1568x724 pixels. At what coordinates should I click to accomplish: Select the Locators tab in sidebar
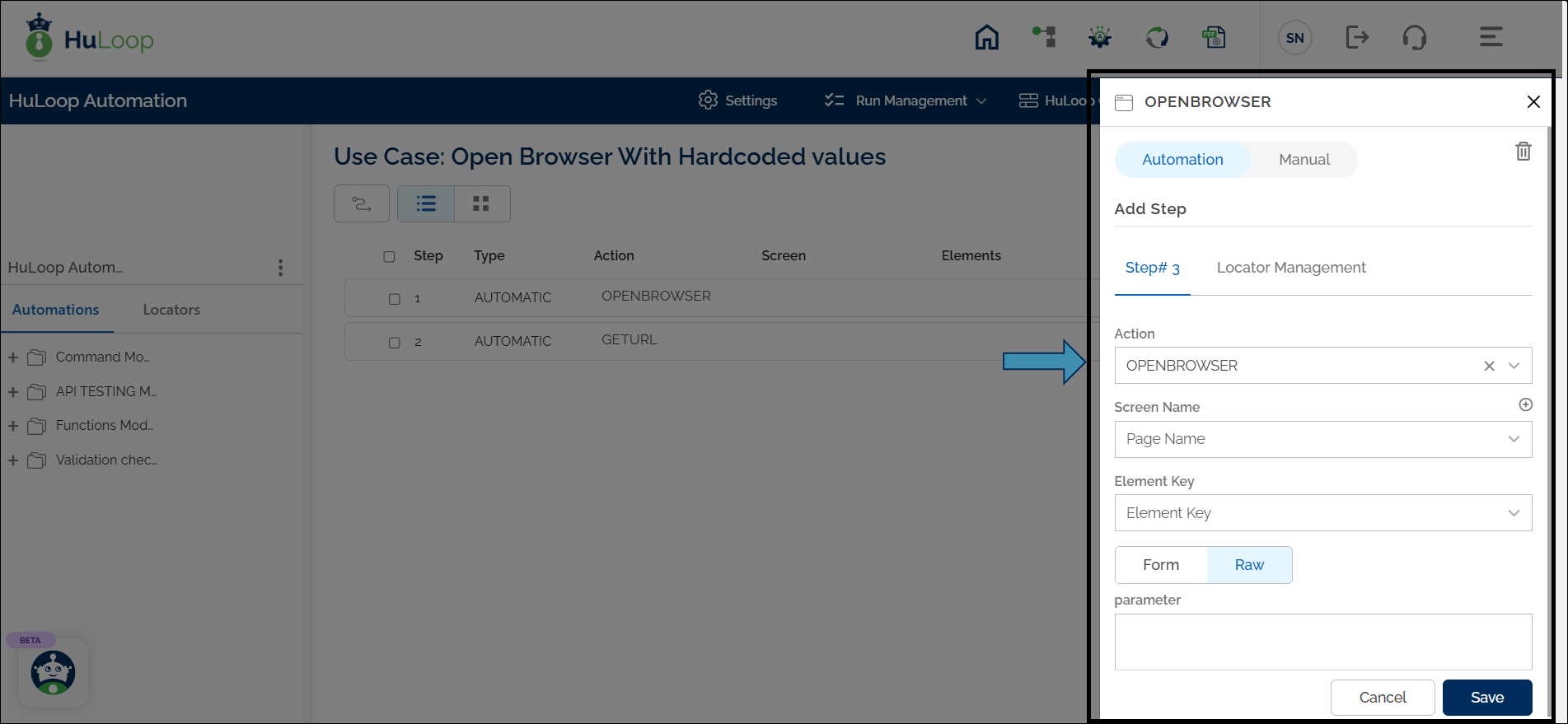171,310
